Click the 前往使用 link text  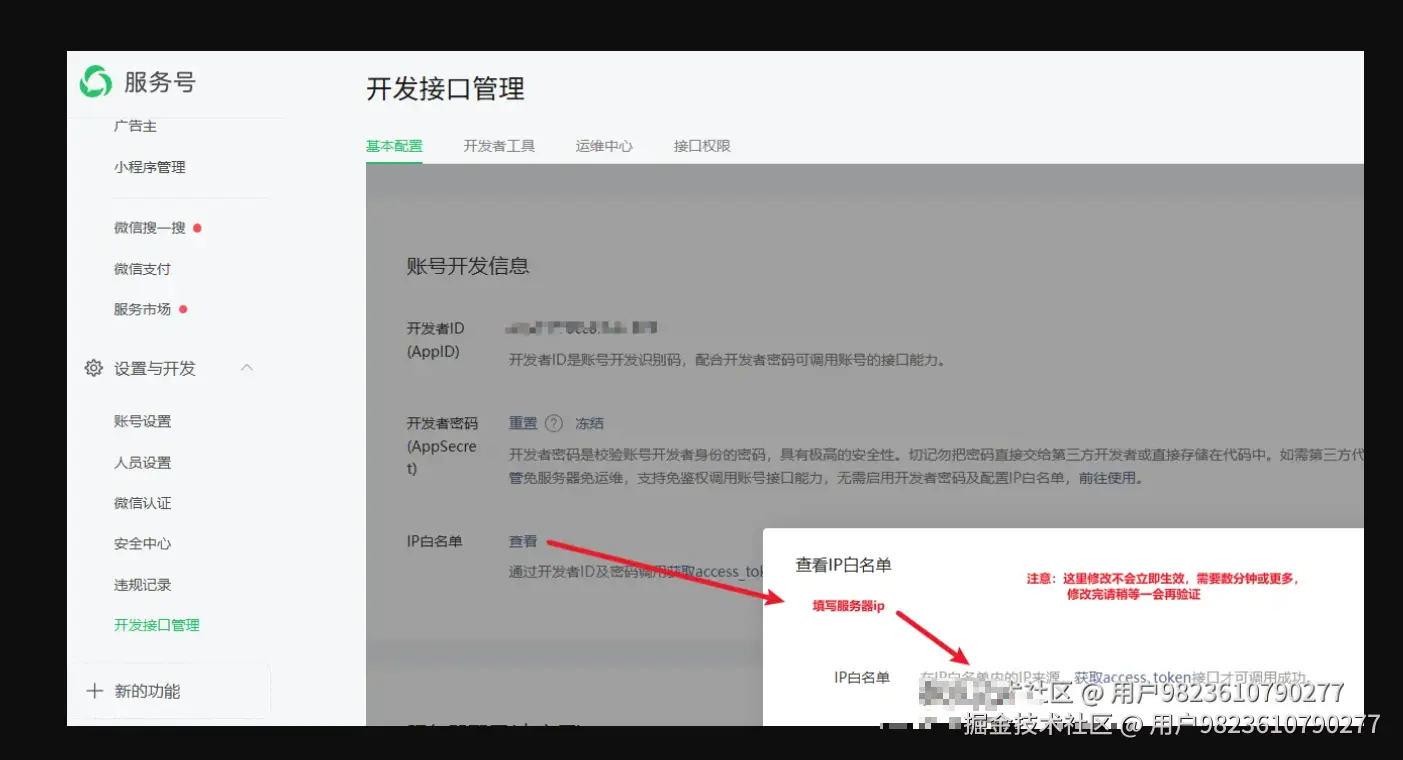pyautogui.click(x=1108, y=478)
